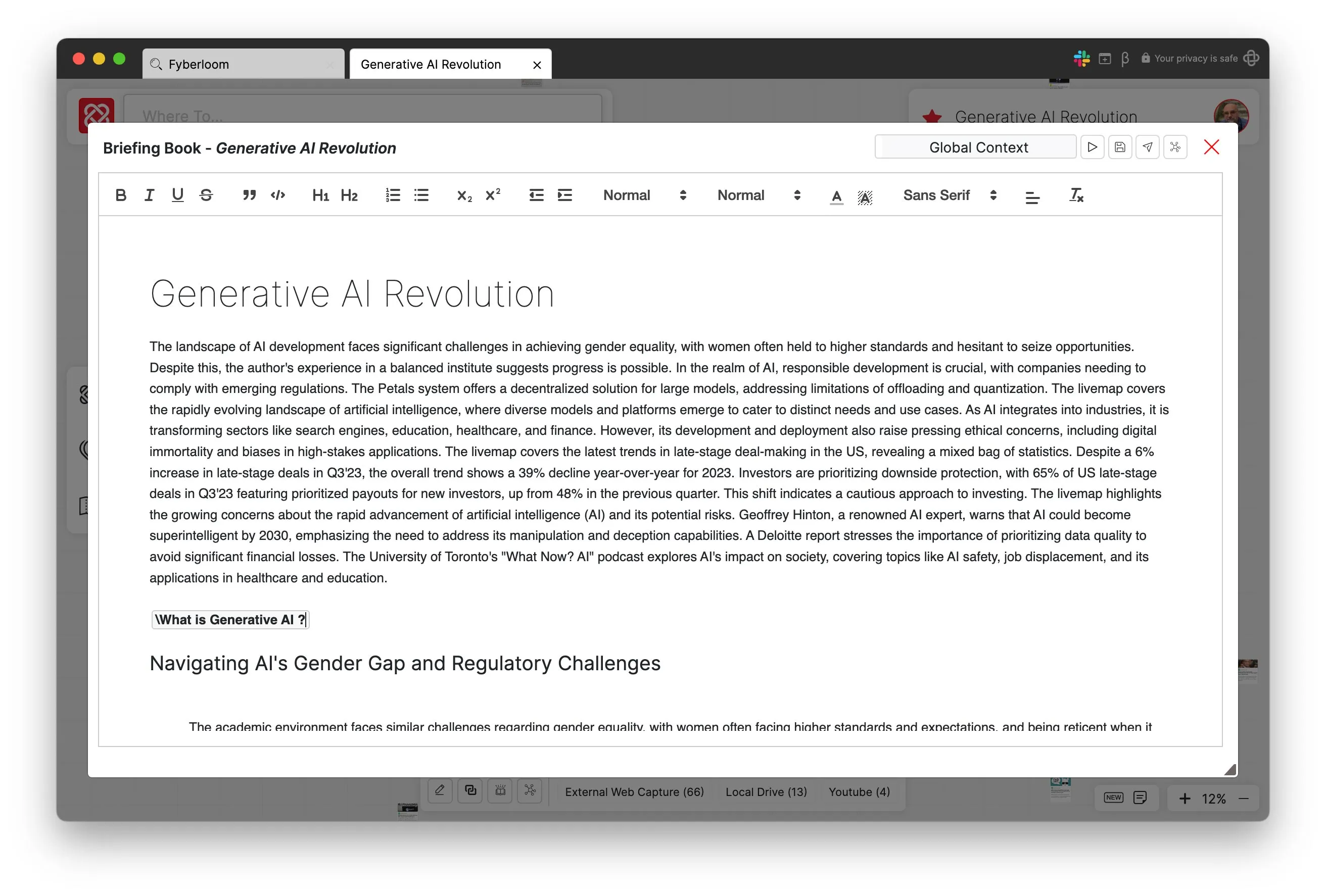The image size is (1326, 896).
Task: Grab the dialog resize handle corner
Action: pos(1230,770)
